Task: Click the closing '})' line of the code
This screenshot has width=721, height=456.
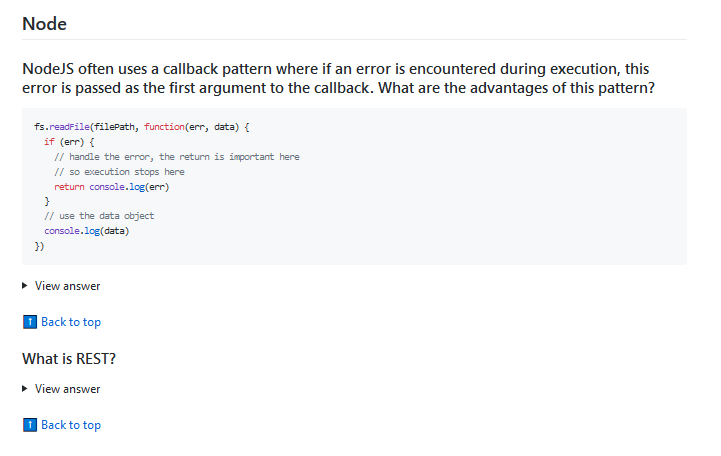Action: click(x=39, y=246)
